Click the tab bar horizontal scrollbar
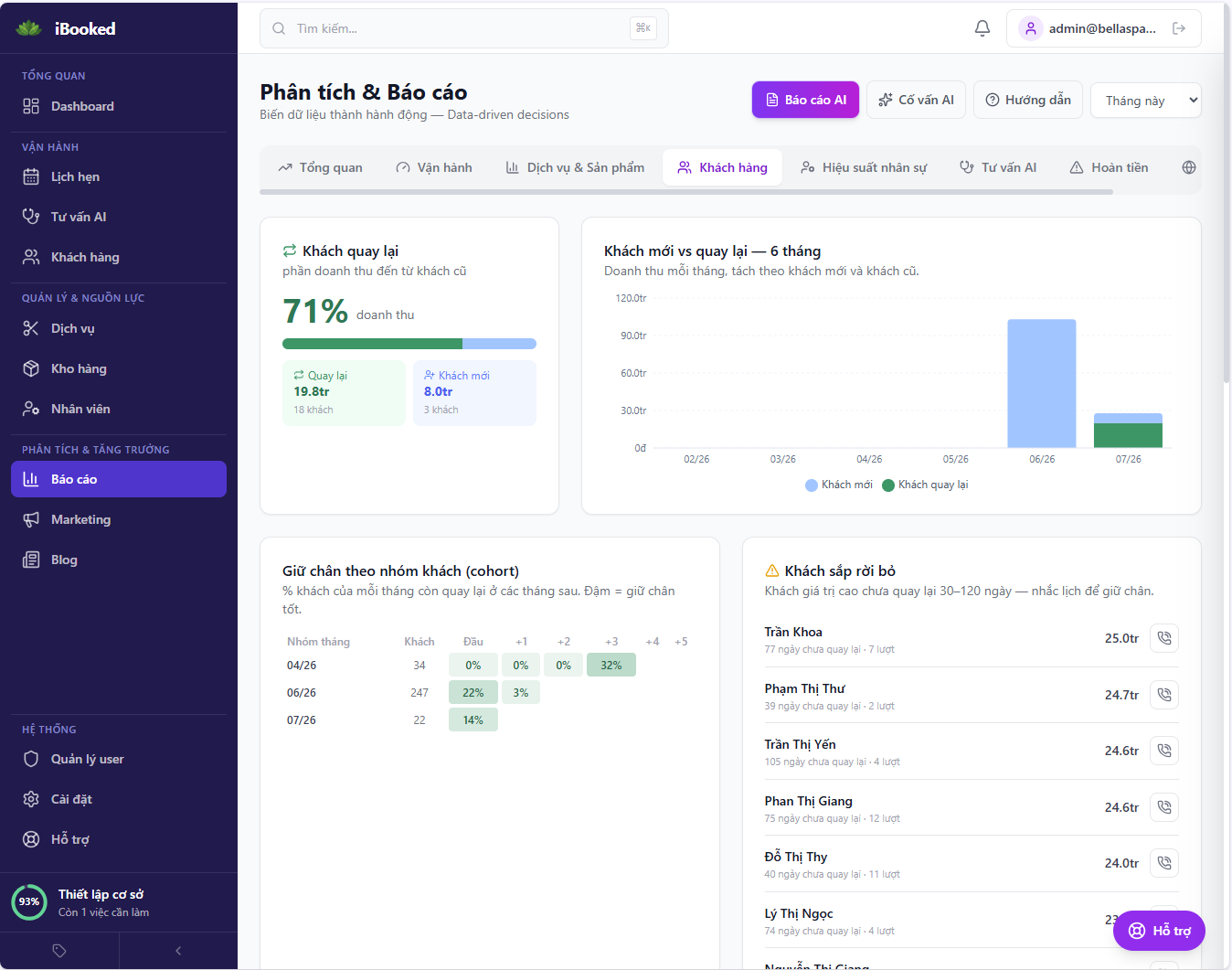This screenshot has width=1232, height=970. coord(686,192)
